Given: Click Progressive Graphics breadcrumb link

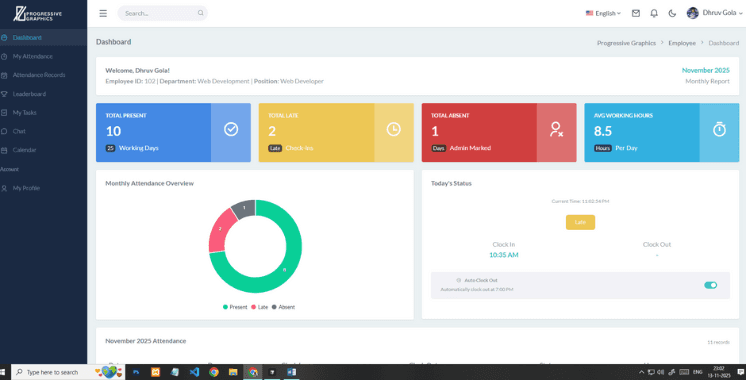Looking at the screenshot, I should click(626, 43).
